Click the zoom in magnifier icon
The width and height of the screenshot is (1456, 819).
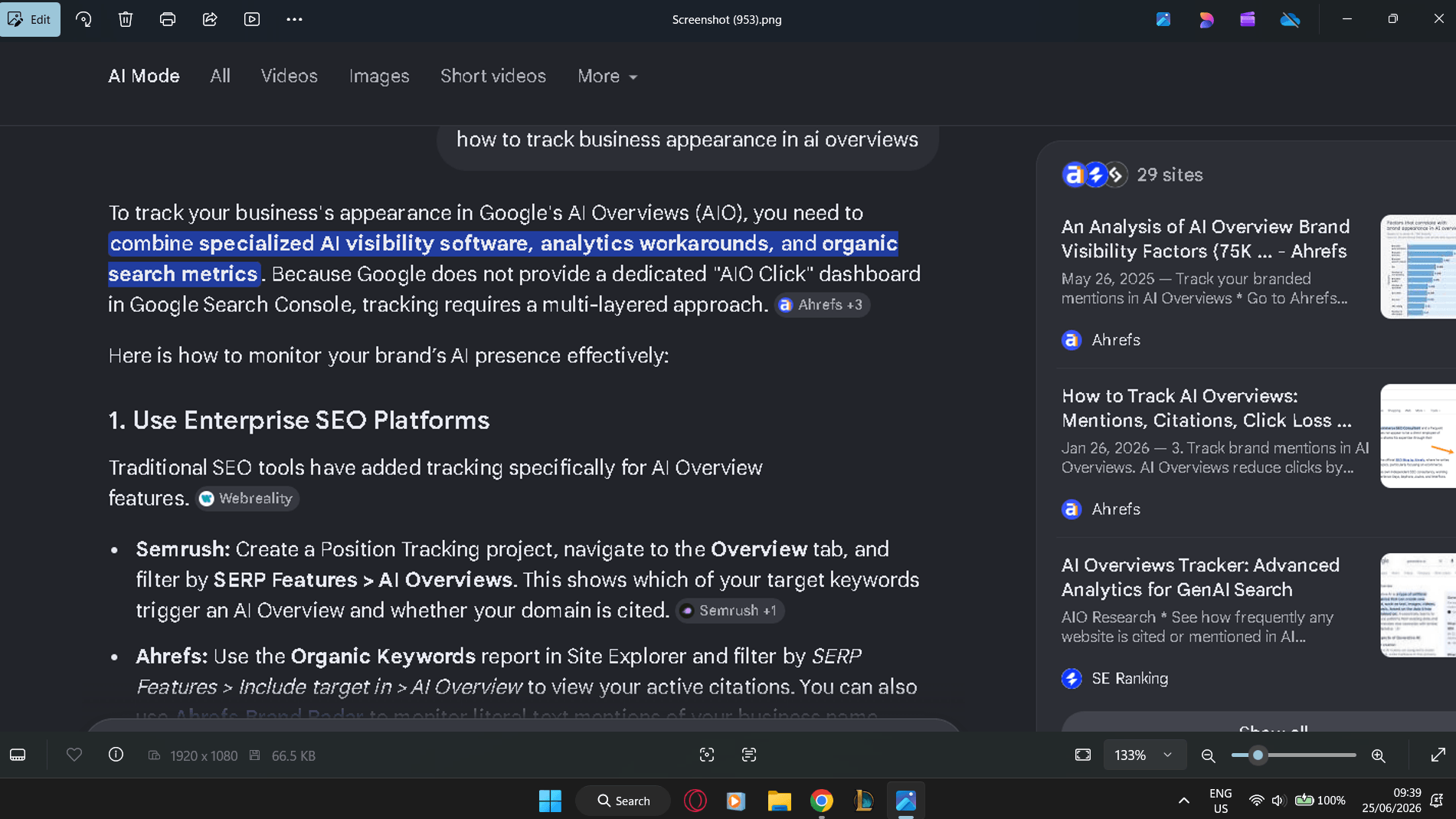[x=1379, y=756]
